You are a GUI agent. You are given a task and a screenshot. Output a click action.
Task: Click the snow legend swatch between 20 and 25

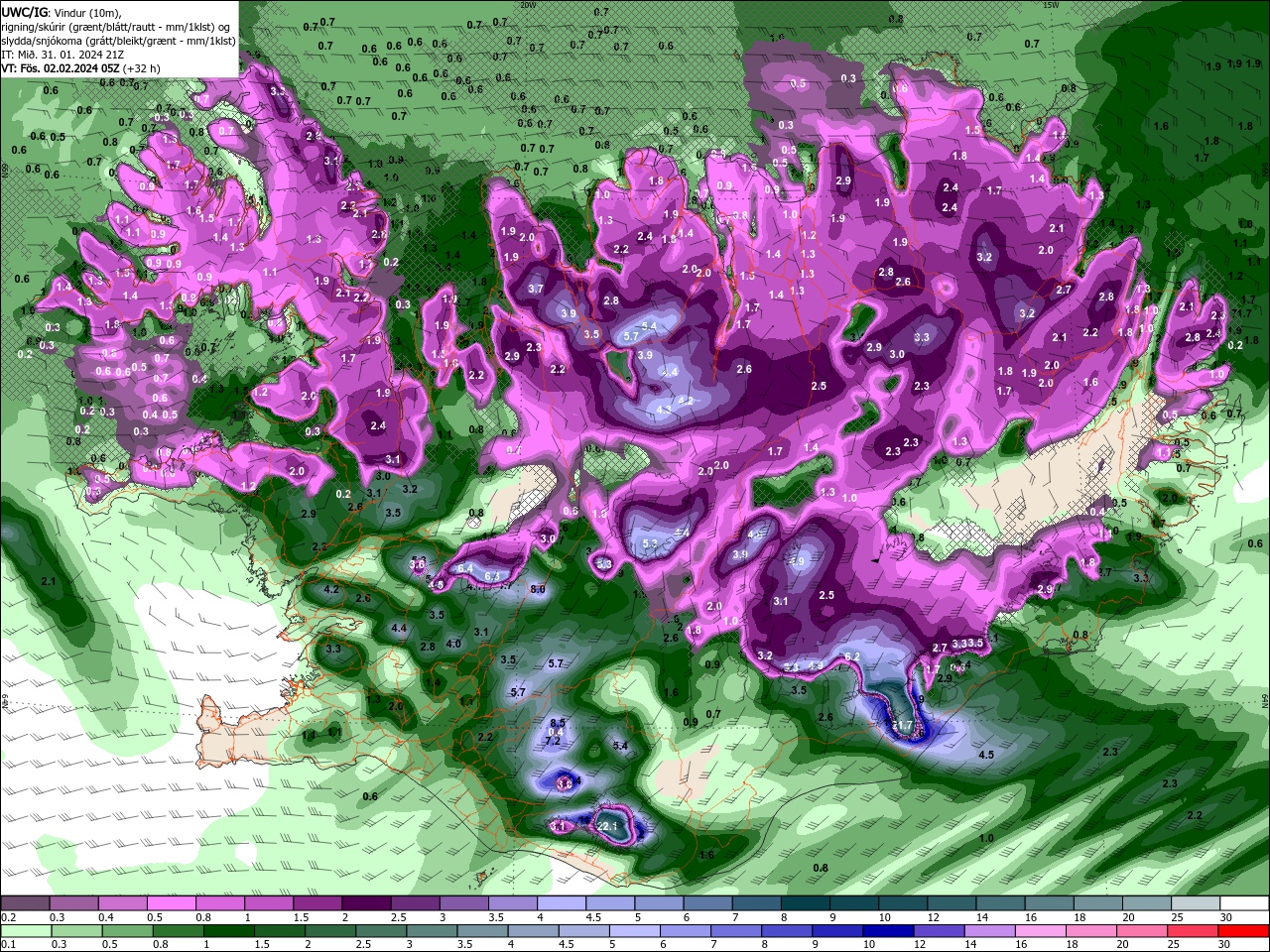[x=1145, y=903]
